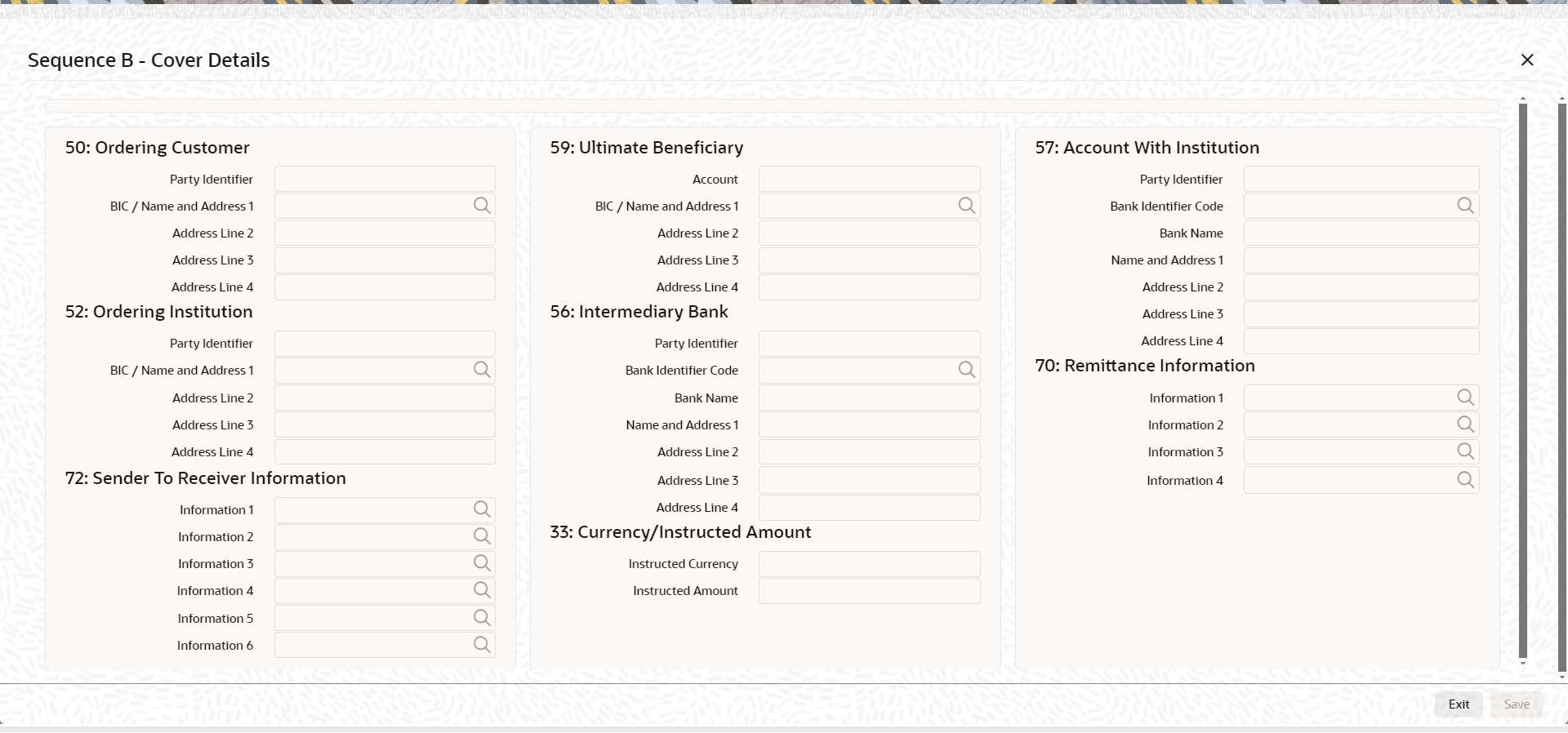Viewport: 1568px width, 733px height.
Task: Open lookup for Account With Institution Bank Identifier Code
Action: coord(1466,206)
